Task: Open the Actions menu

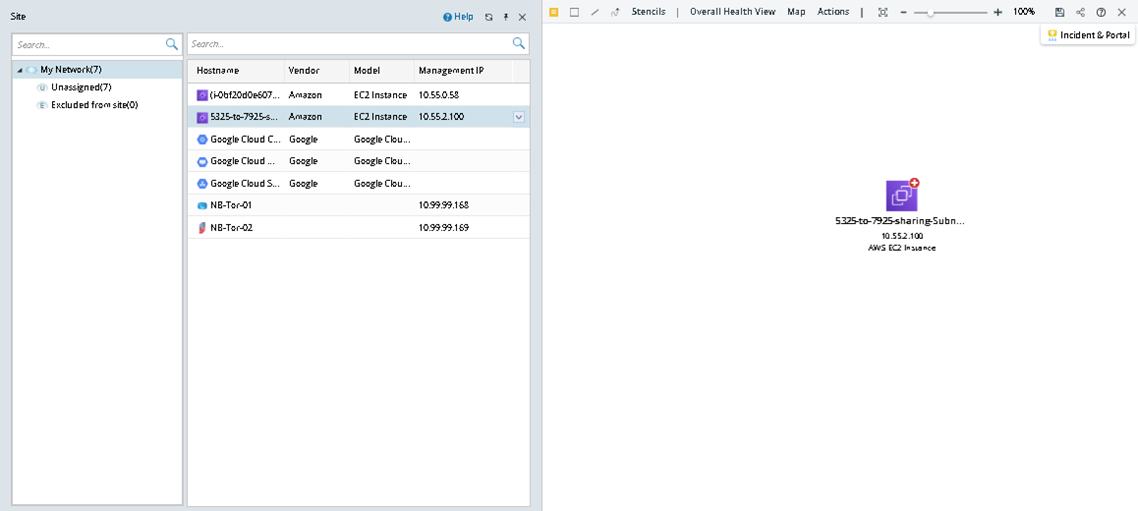Action: click(x=833, y=12)
